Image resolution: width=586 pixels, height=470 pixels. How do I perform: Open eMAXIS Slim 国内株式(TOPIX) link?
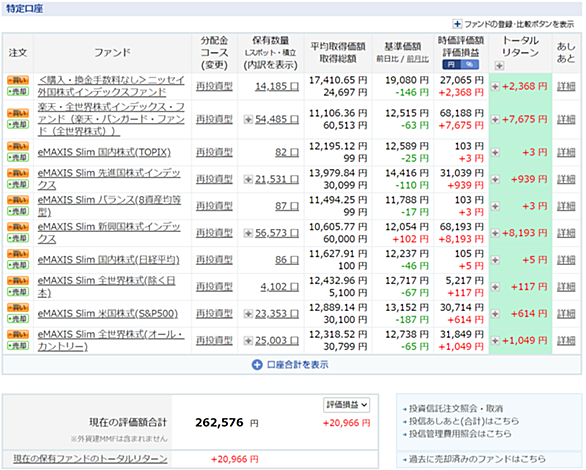(x=104, y=152)
